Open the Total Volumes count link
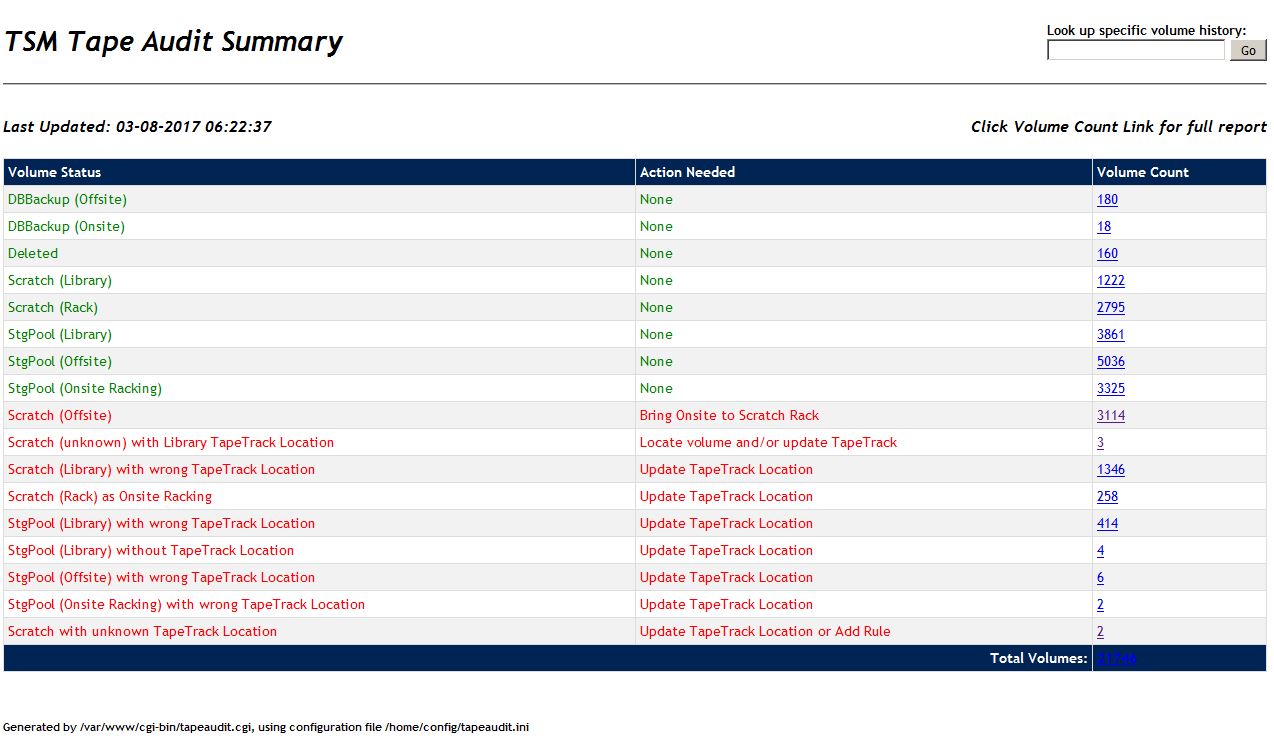Viewport: 1274px width, 740px height. click(1116, 659)
